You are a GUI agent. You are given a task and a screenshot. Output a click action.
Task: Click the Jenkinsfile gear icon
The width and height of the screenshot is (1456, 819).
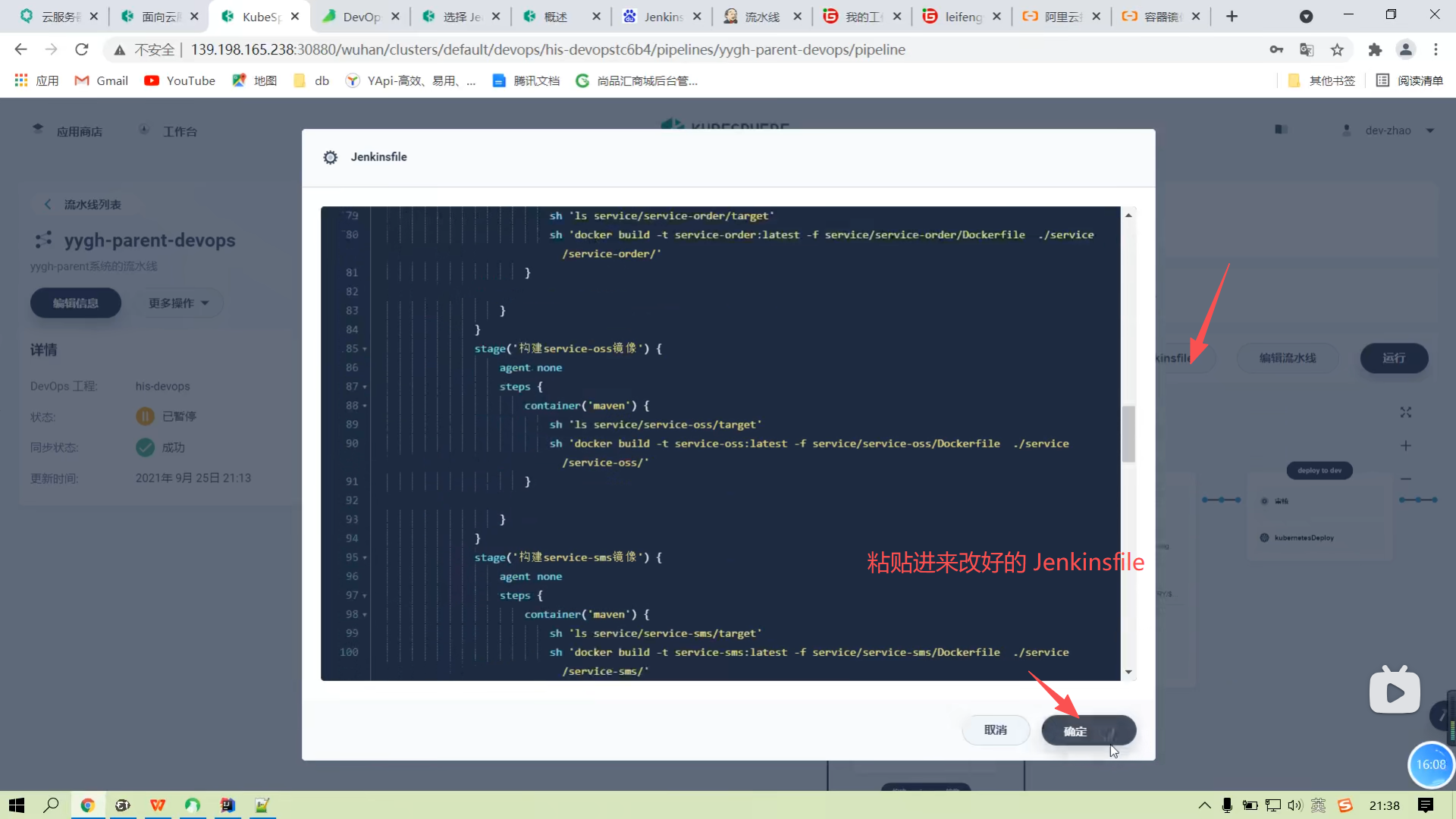(x=330, y=157)
